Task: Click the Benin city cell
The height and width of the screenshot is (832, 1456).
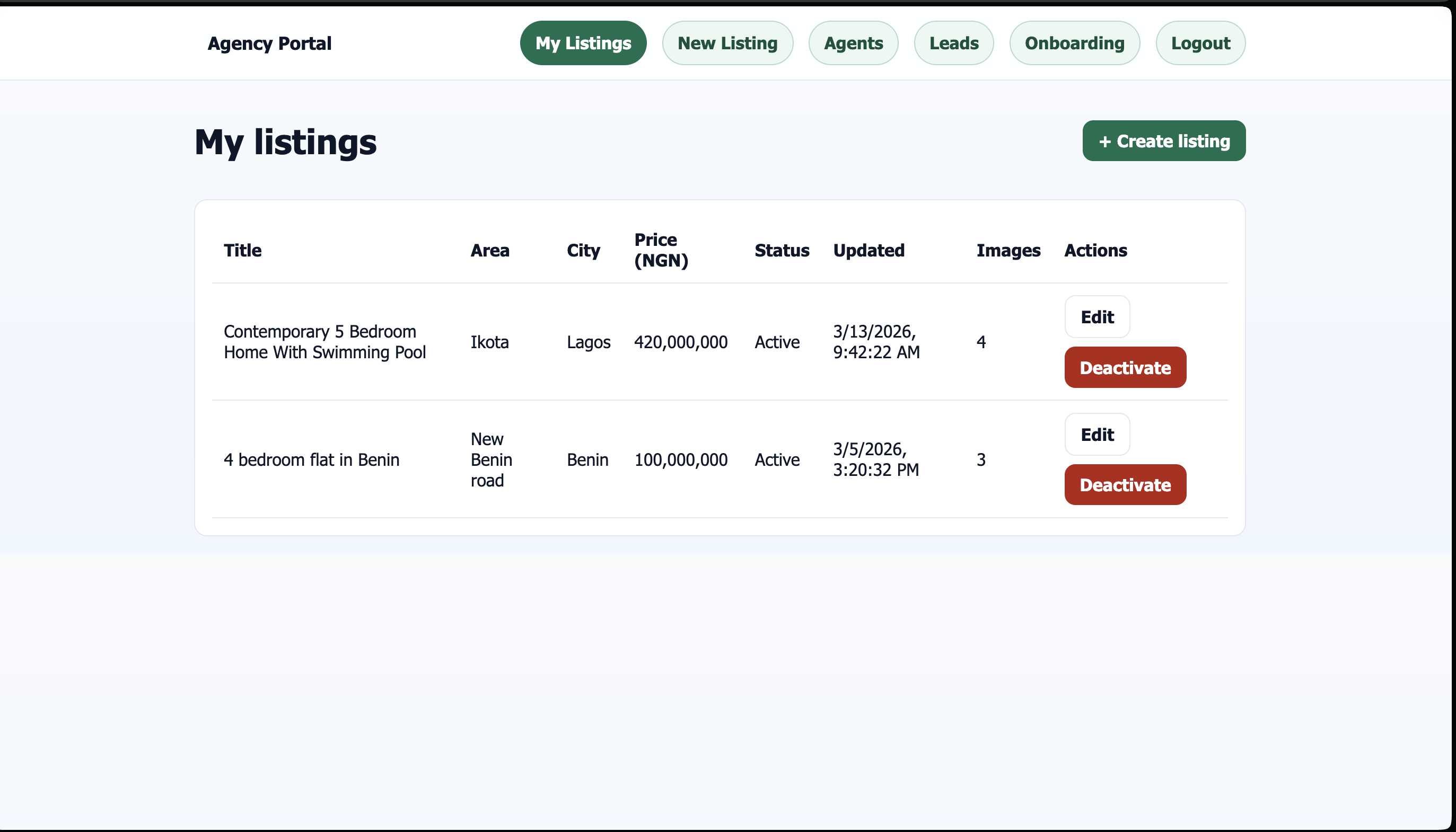Action: 587,459
